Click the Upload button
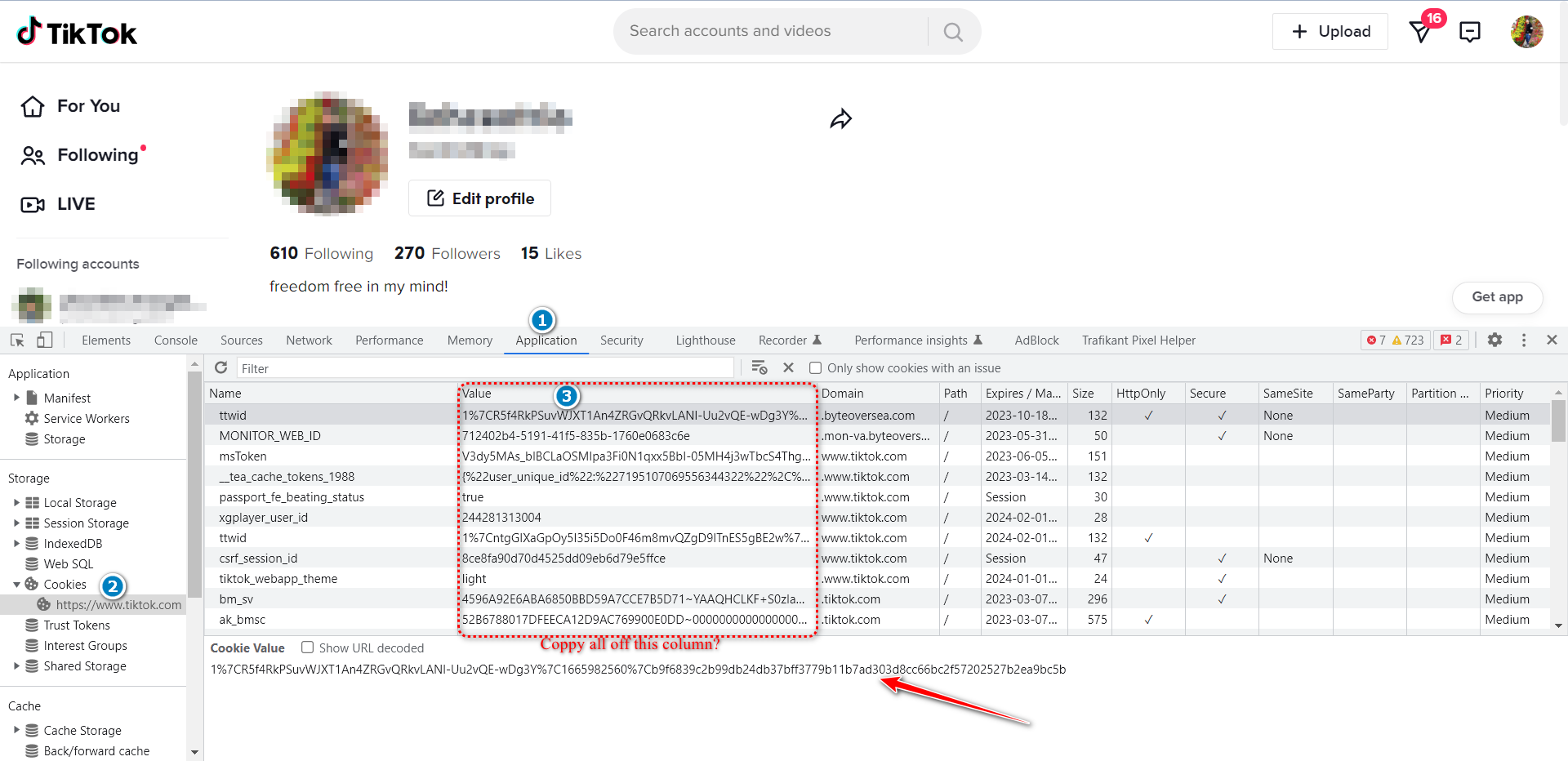Viewport: 1568px width, 761px height. [x=1330, y=32]
